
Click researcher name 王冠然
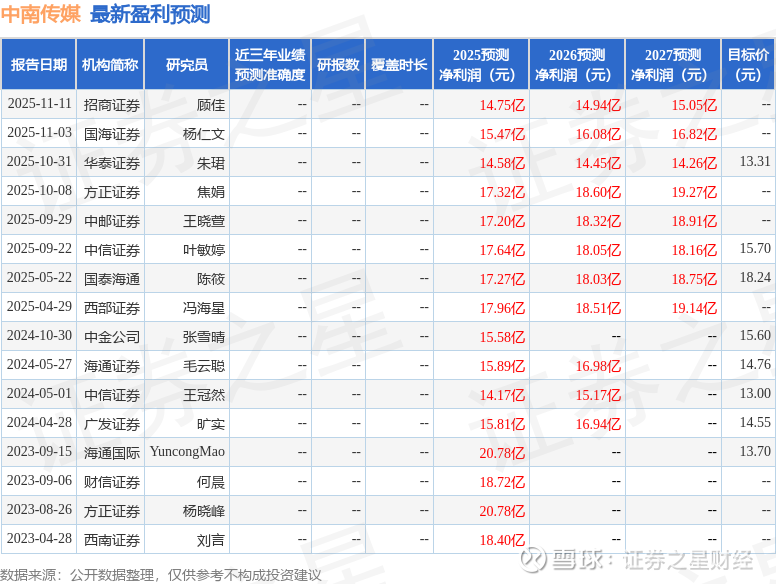pos(204,395)
